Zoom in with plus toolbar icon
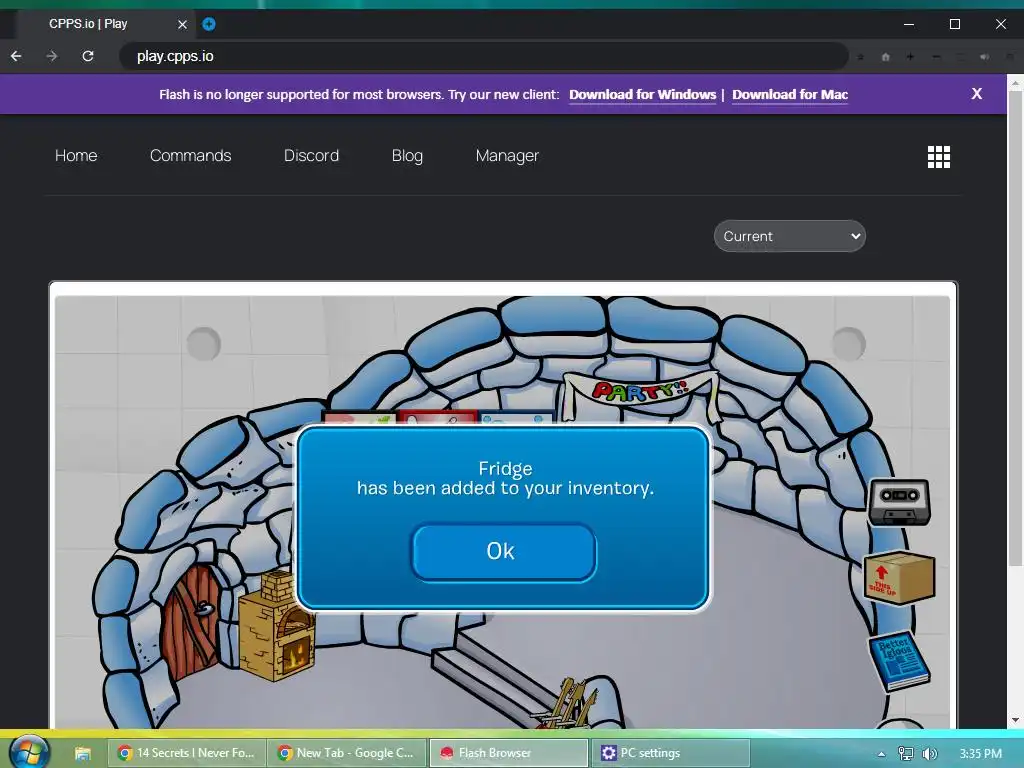The width and height of the screenshot is (1024, 768). [x=910, y=57]
